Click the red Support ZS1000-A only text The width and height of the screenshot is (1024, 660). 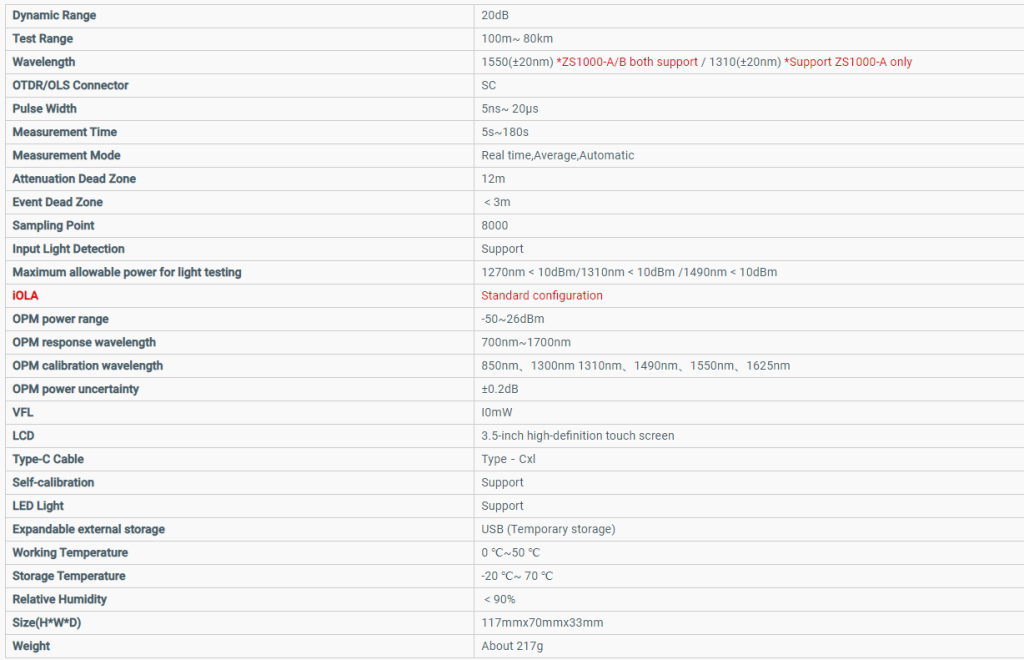click(x=848, y=62)
